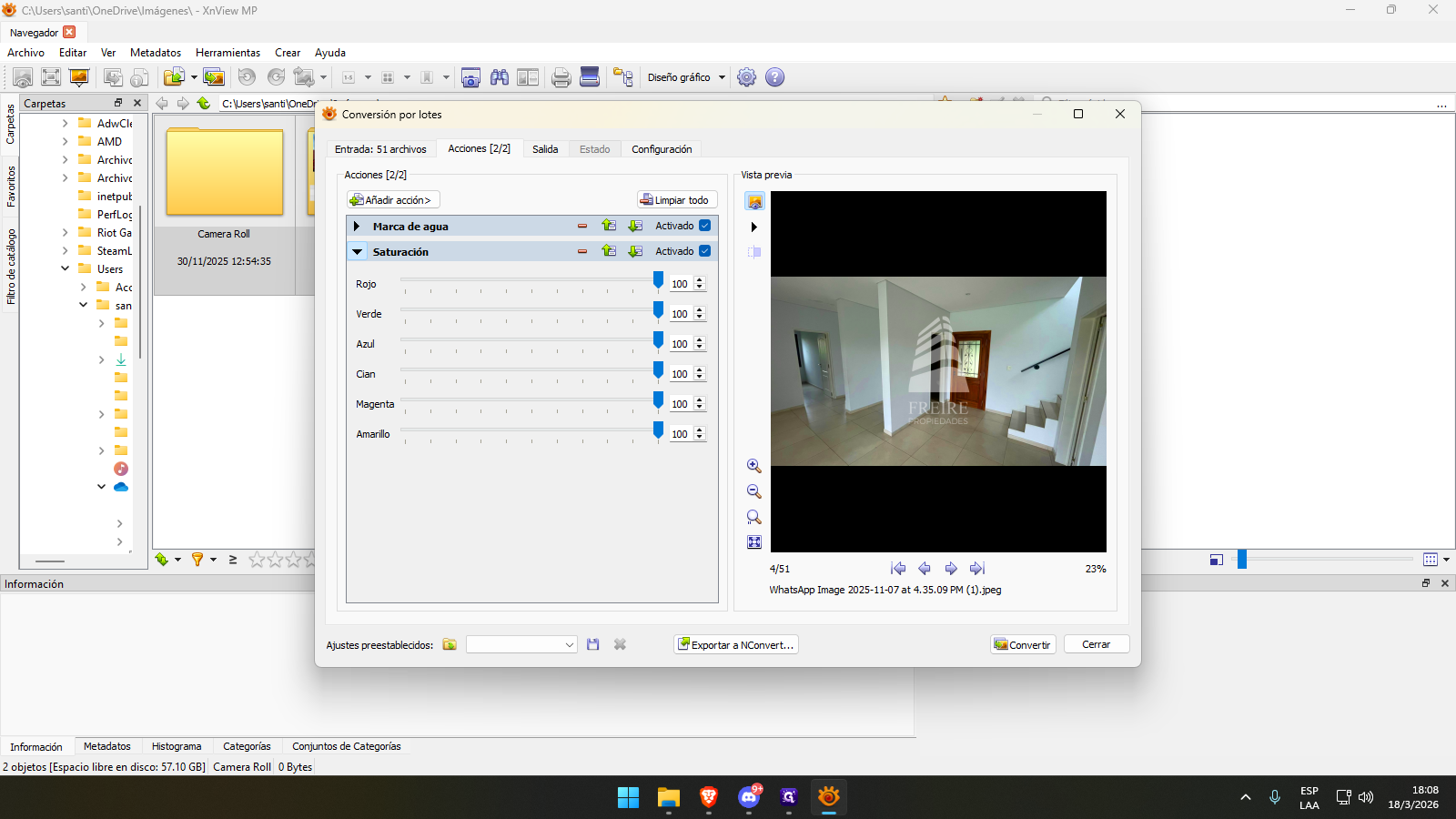Image resolution: width=1456 pixels, height=819 pixels.
Task: Save the current preset with disk icon
Action: click(593, 644)
